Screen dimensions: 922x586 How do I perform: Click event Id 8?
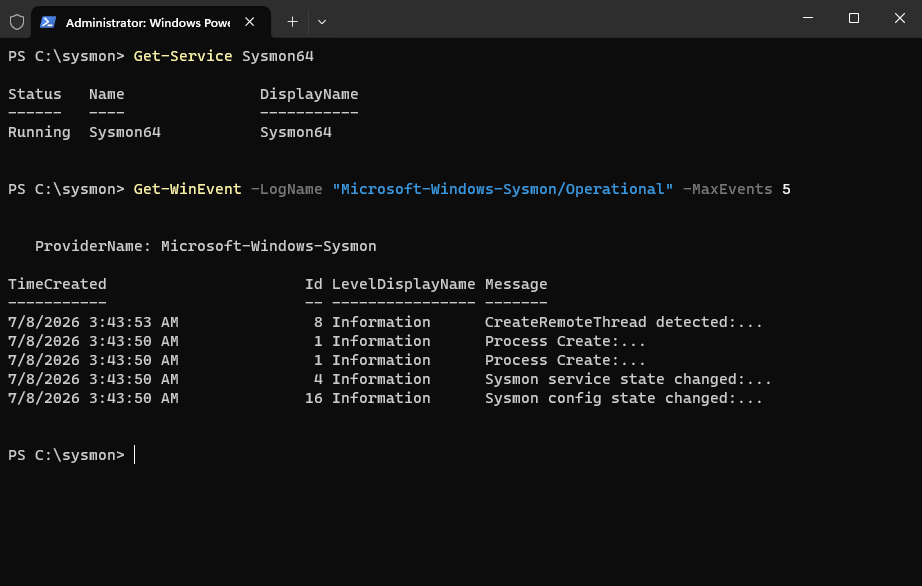[318, 323]
